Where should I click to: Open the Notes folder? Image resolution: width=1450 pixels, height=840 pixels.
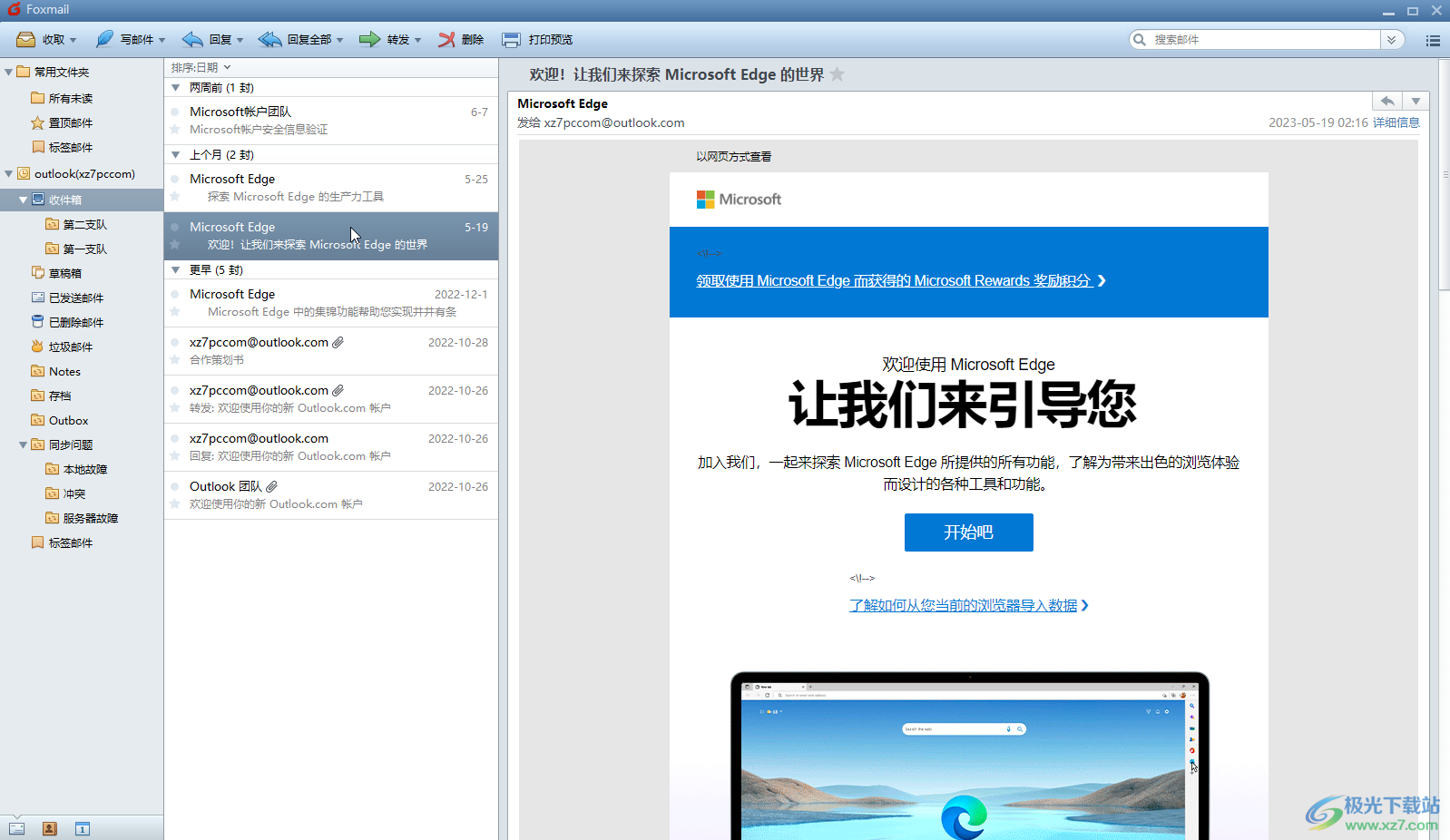(56, 371)
